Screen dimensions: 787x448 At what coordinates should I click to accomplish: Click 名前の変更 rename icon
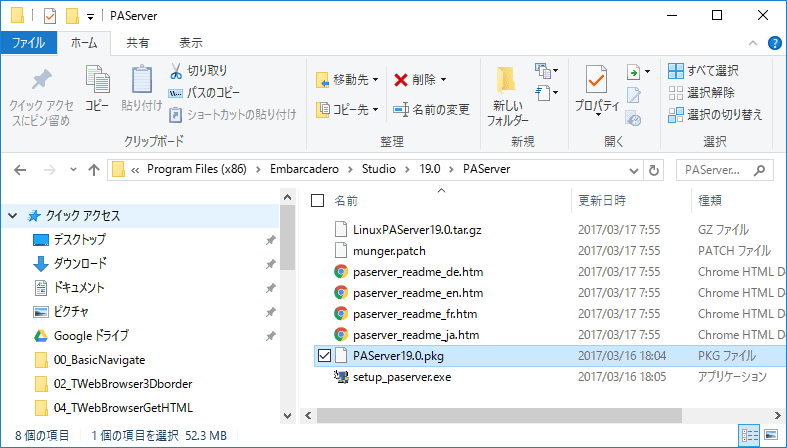coord(401,109)
